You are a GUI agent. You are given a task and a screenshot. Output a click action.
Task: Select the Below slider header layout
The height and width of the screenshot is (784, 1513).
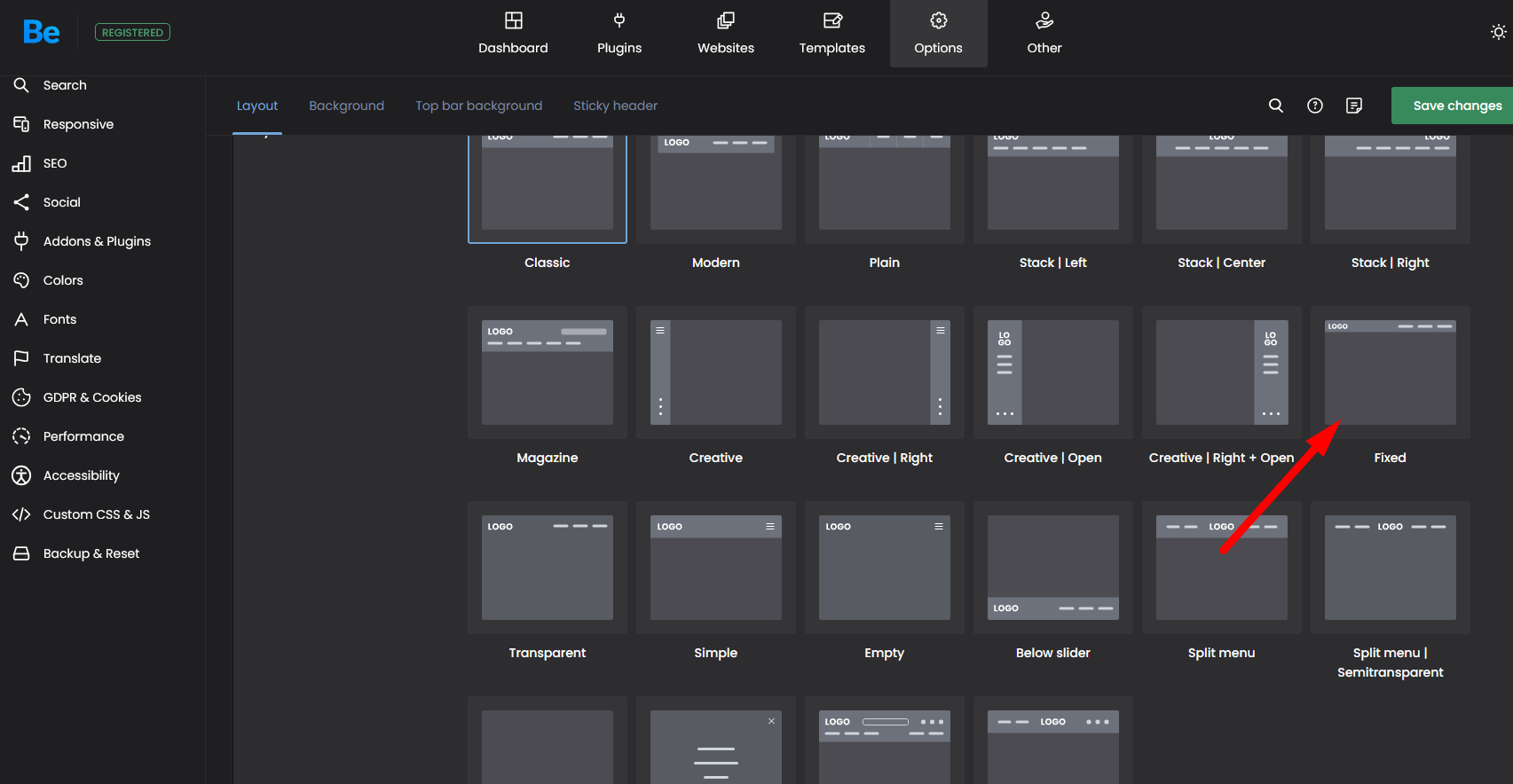click(1053, 568)
